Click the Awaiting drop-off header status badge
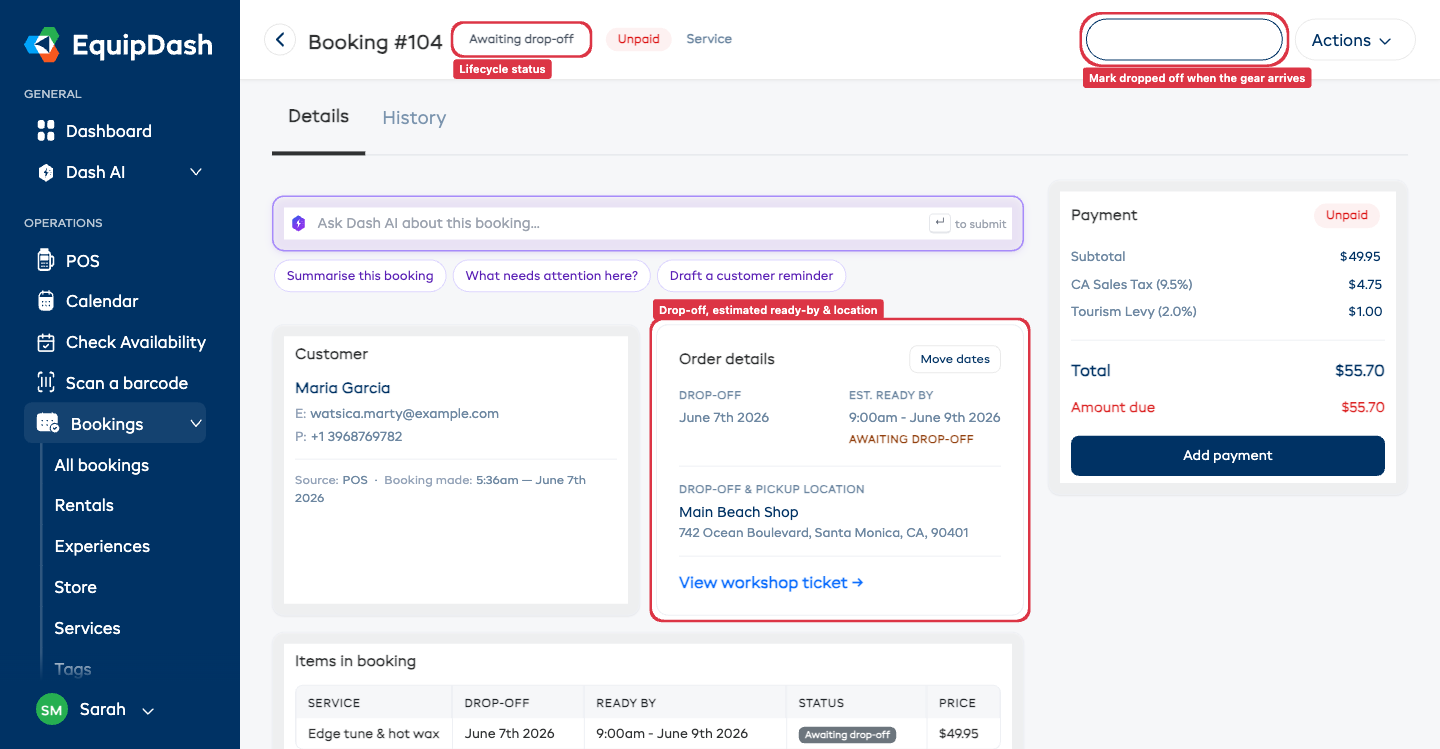The image size is (1440, 749). tap(521, 39)
